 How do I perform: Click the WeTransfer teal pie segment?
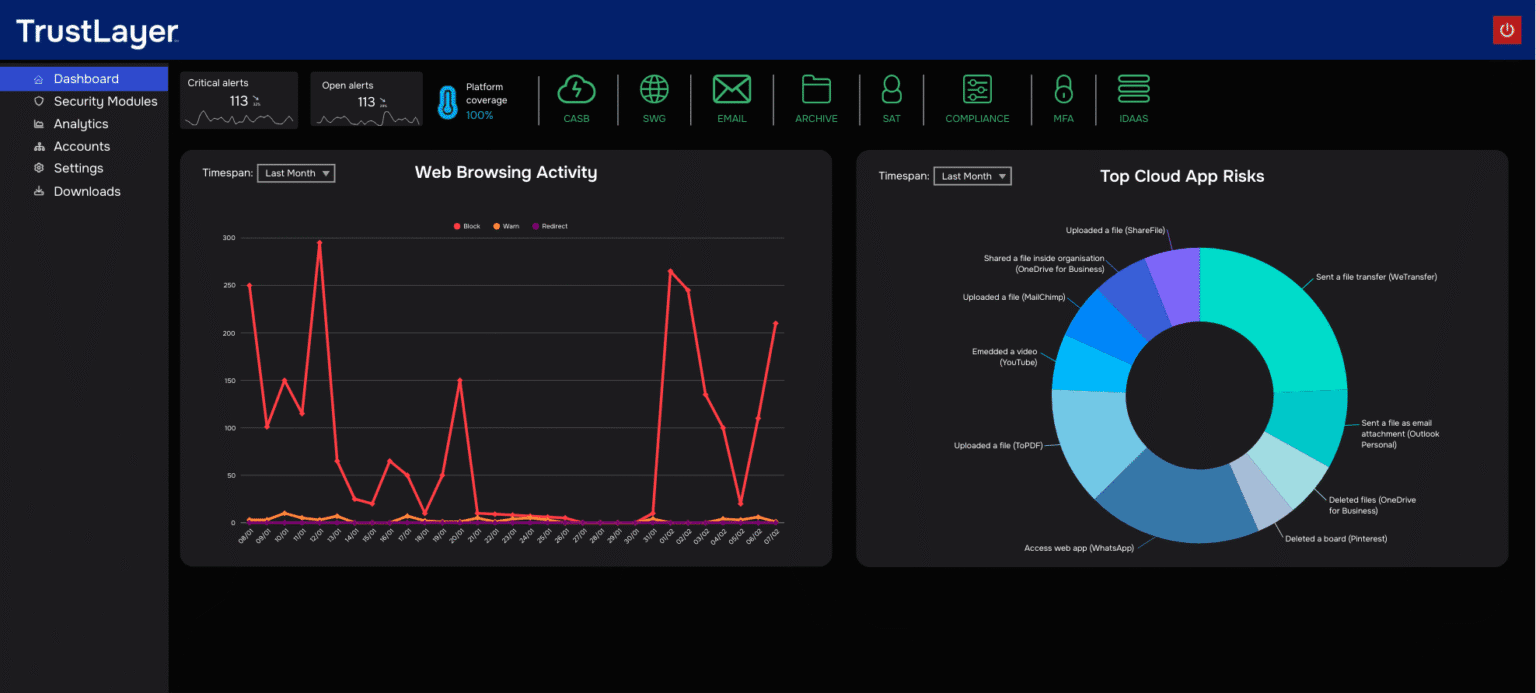(1280, 315)
